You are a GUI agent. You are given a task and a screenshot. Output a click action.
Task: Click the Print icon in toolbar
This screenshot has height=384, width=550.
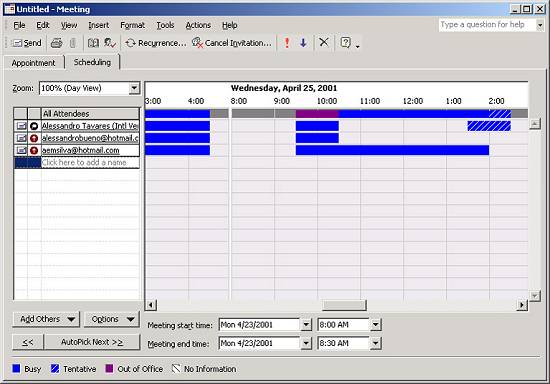click(x=56, y=43)
